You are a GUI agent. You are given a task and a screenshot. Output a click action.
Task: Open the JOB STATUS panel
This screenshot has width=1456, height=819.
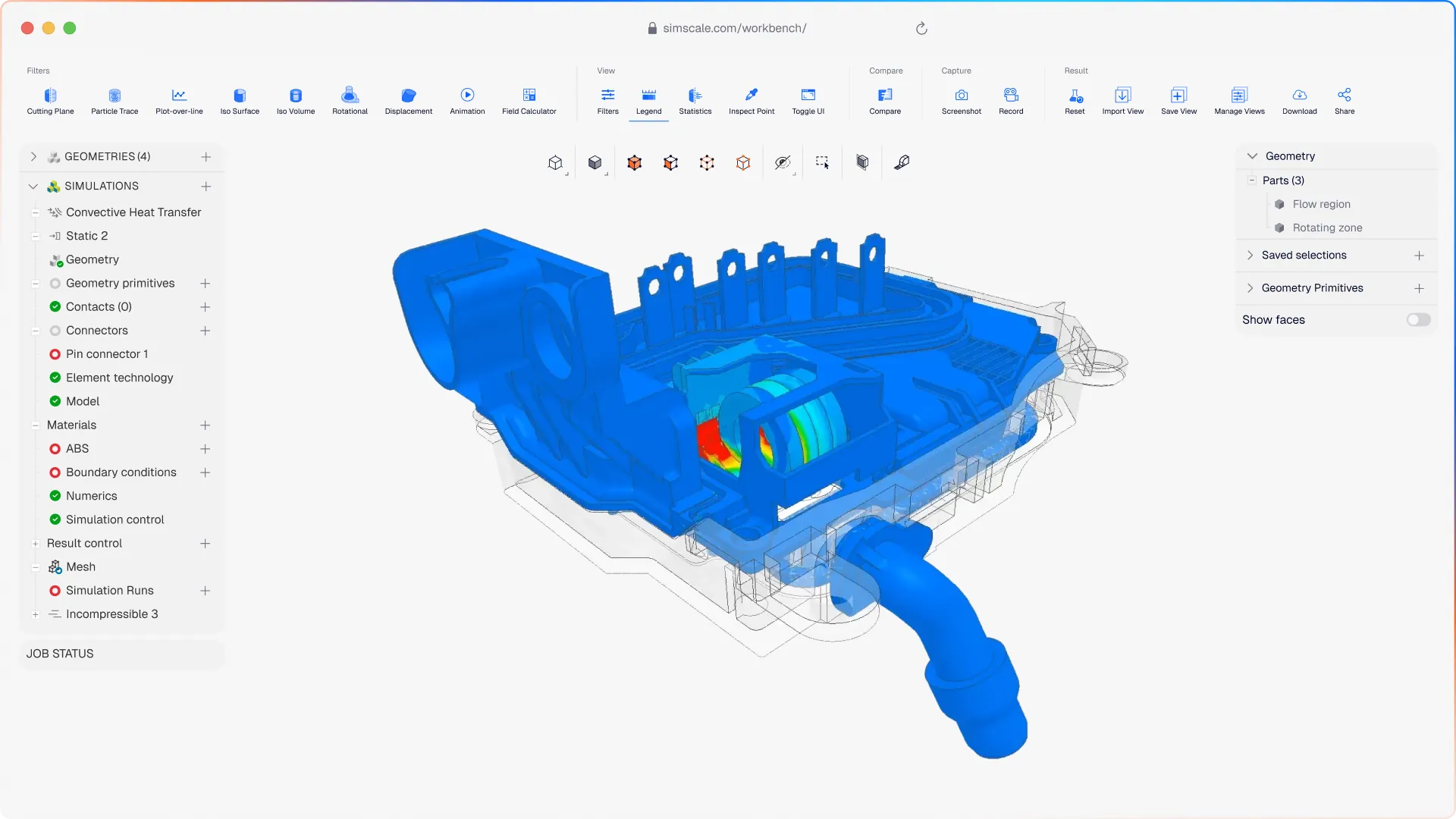point(122,654)
